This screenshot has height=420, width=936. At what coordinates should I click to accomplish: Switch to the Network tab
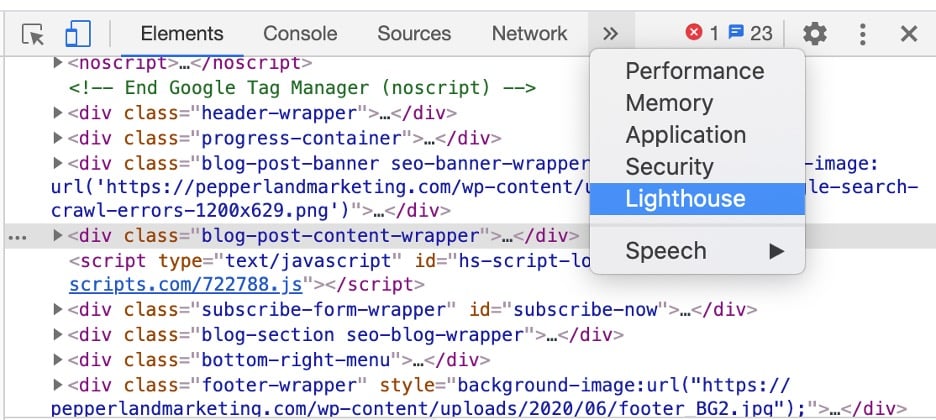[529, 34]
